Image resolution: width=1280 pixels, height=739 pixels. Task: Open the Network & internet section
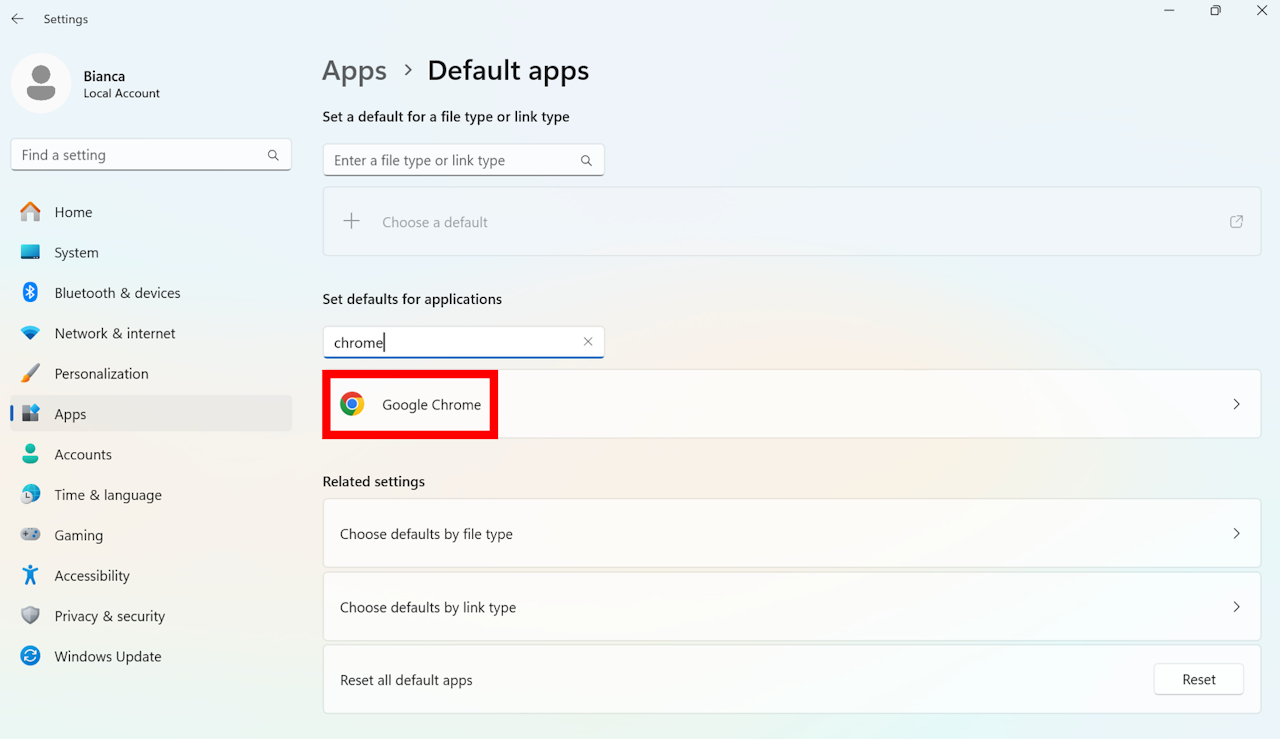click(114, 333)
